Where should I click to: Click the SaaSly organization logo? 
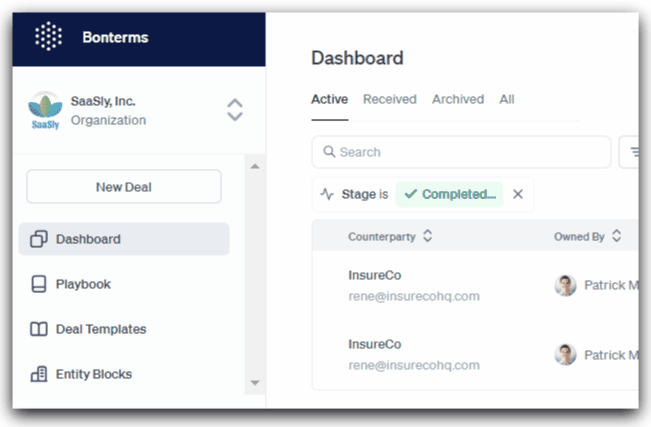tap(45, 110)
